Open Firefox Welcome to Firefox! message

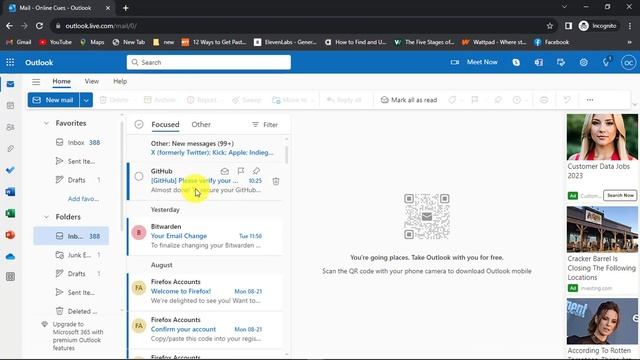(x=205, y=291)
